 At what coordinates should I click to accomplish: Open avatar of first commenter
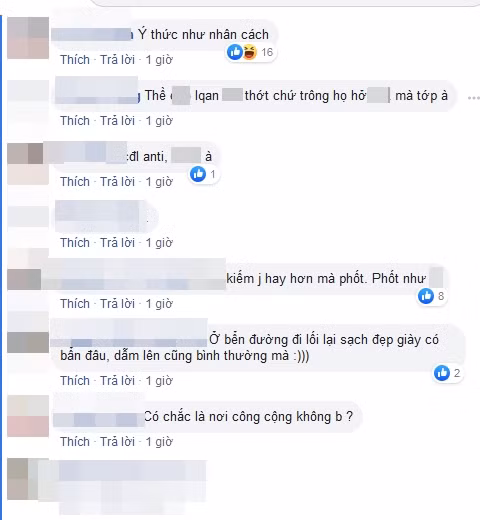coord(28,38)
